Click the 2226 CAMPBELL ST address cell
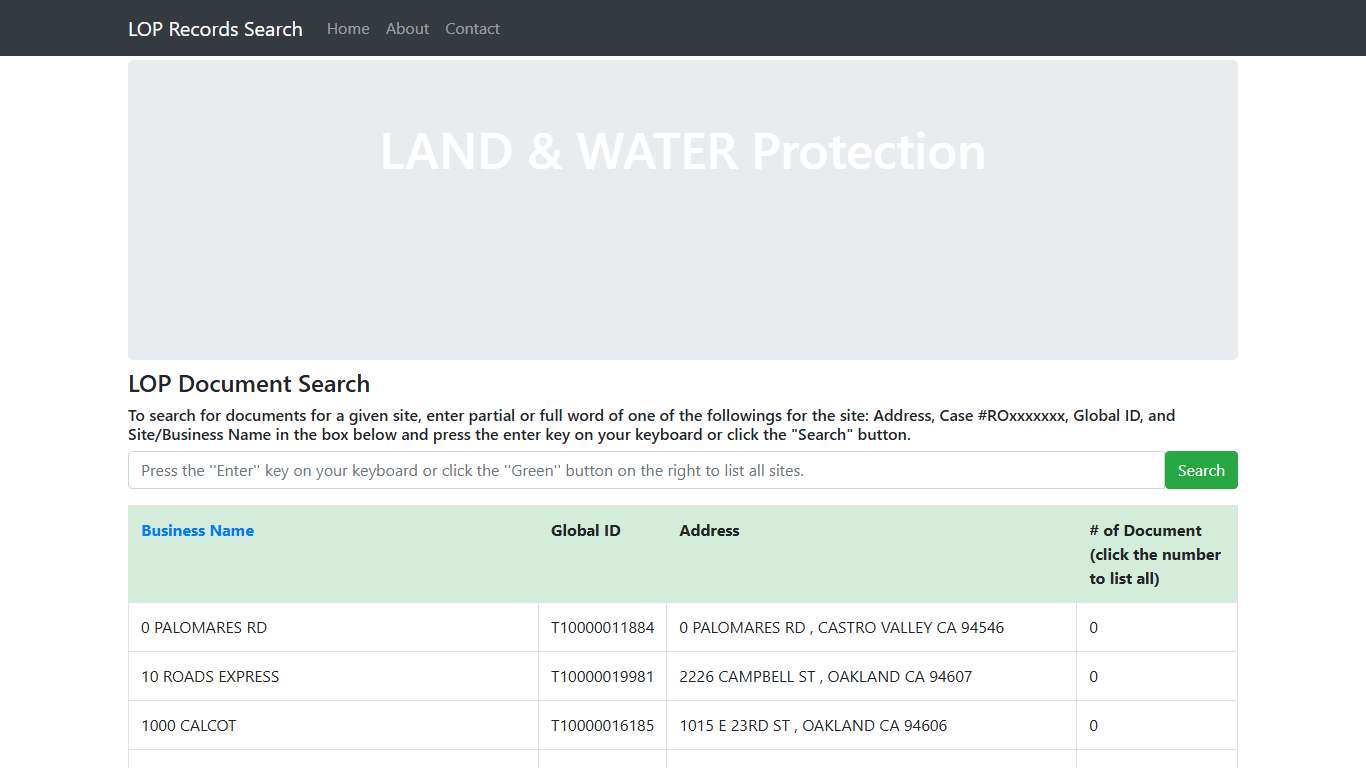 coord(825,677)
